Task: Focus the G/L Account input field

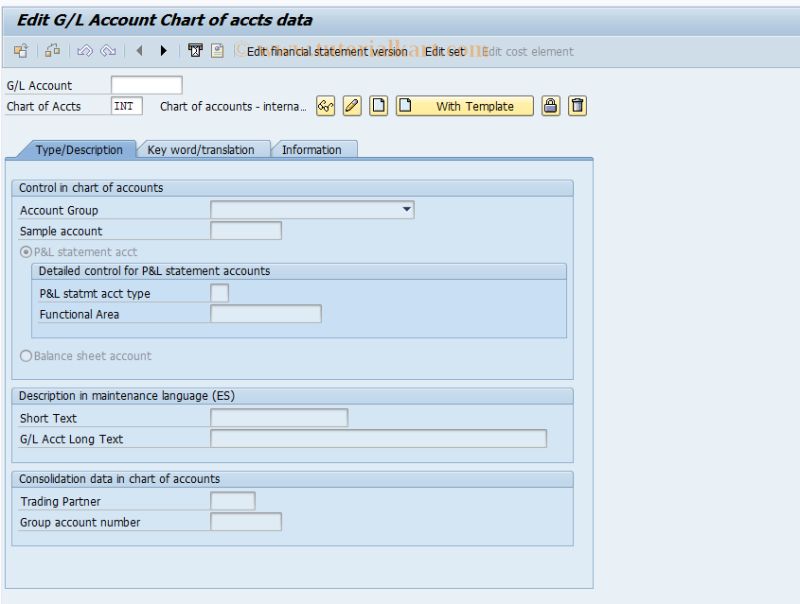Action: click(x=146, y=85)
